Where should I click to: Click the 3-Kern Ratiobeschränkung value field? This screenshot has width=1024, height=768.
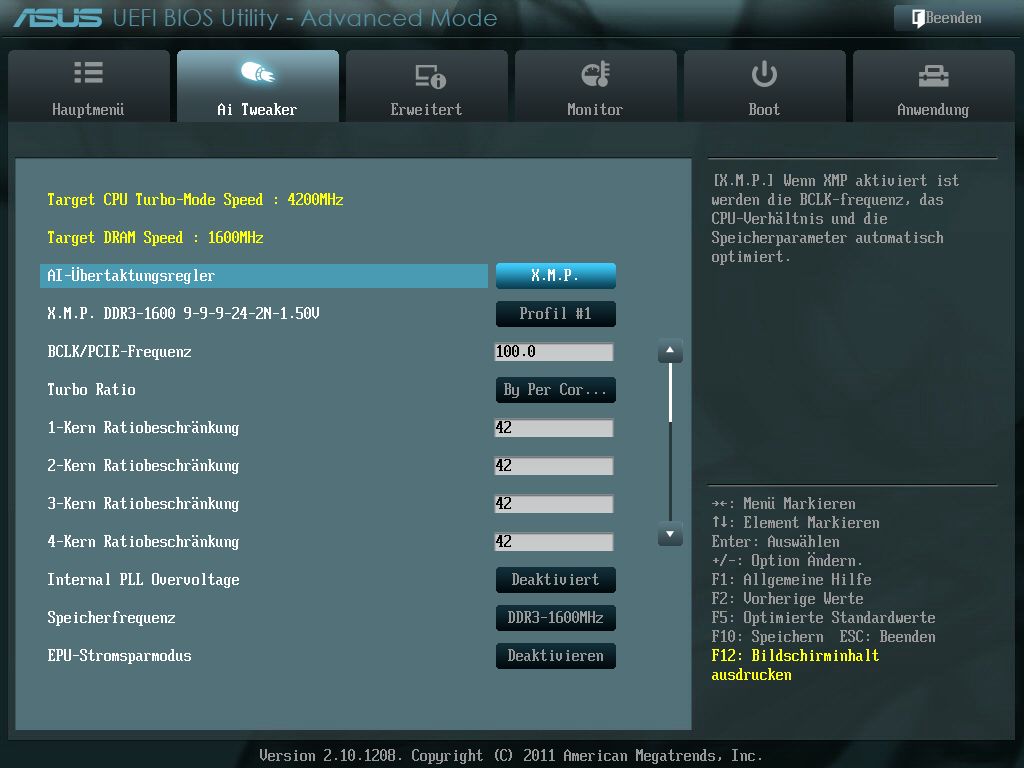coord(554,504)
